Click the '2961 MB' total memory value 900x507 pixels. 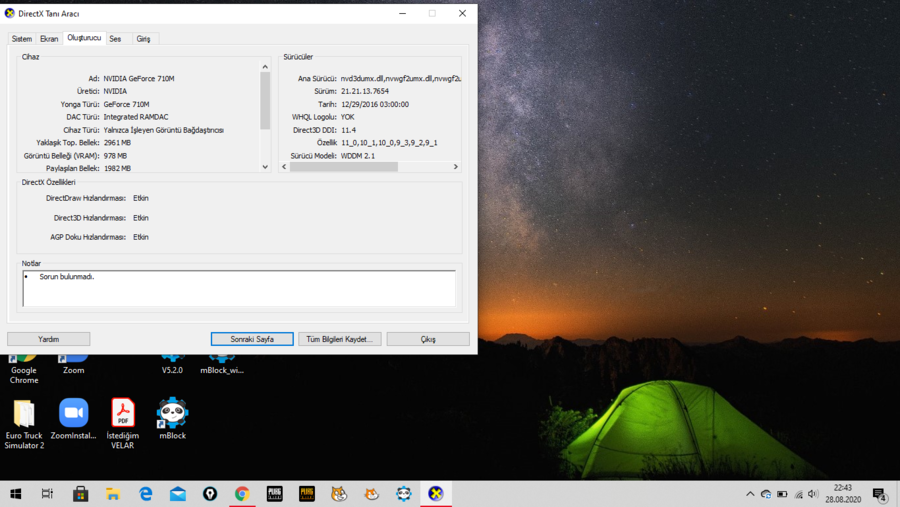pos(117,142)
